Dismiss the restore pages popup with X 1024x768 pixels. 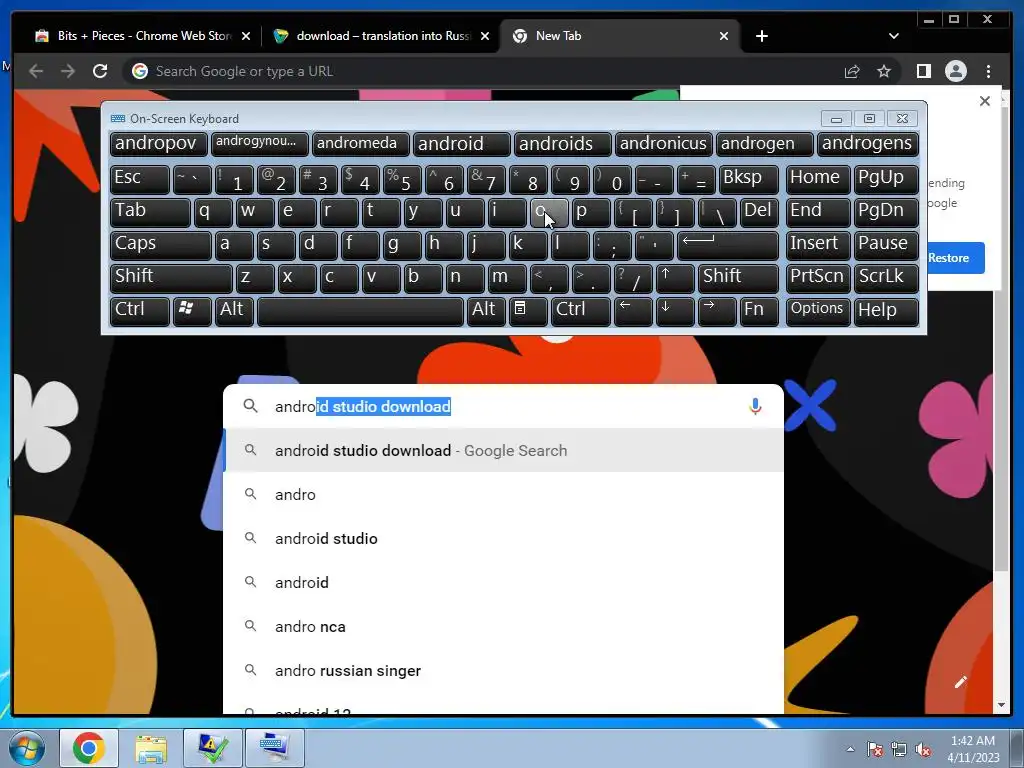985,101
